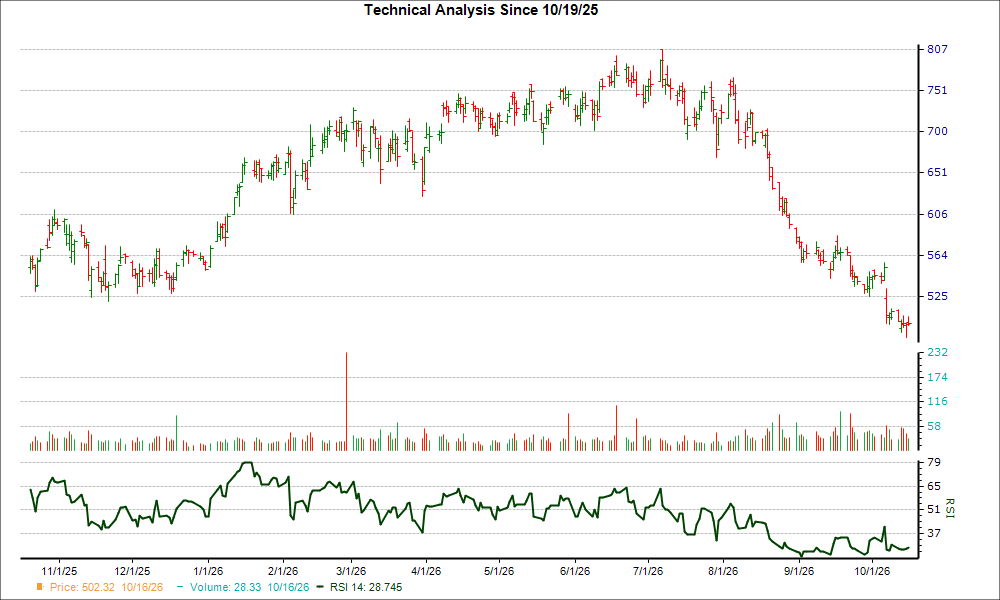Image resolution: width=1000 pixels, height=600 pixels.
Task: Click the 'RSI 14: 28.745' legend text
Action: tap(366, 587)
